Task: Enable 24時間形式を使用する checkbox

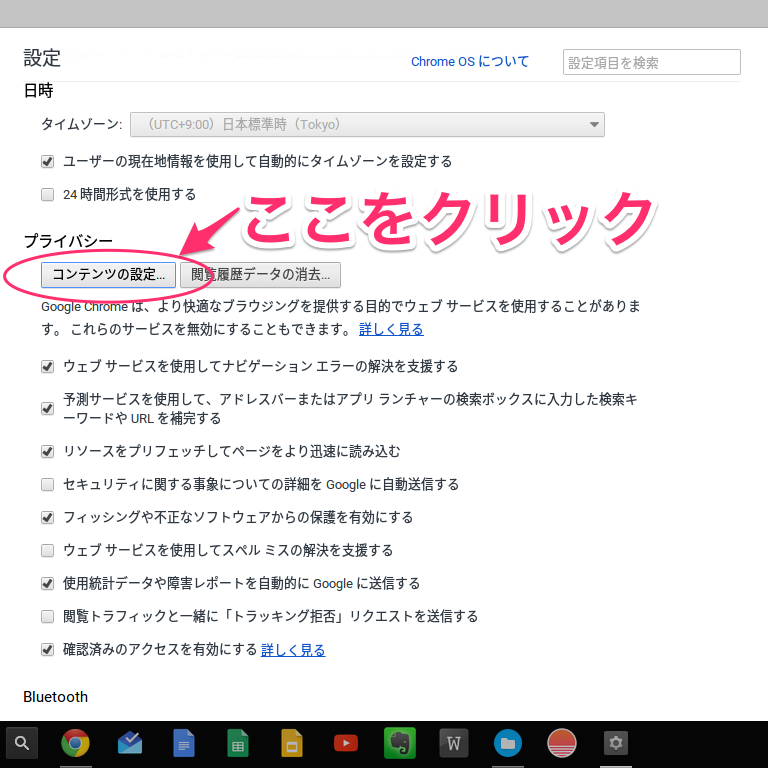Action: [x=48, y=195]
